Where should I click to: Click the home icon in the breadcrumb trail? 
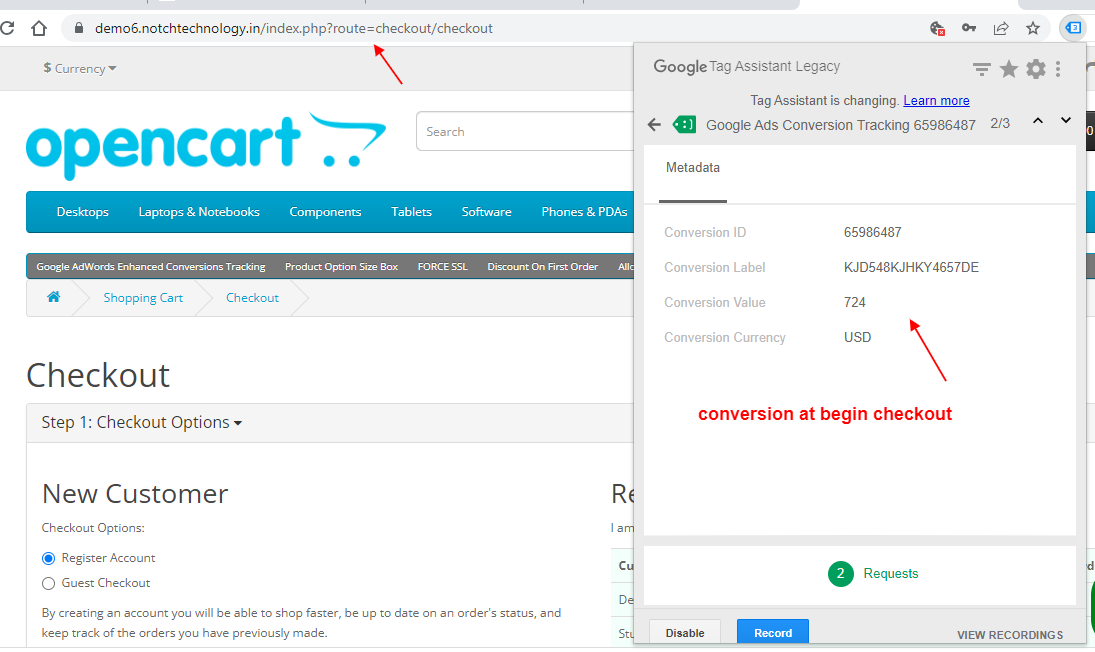click(54, 297)
